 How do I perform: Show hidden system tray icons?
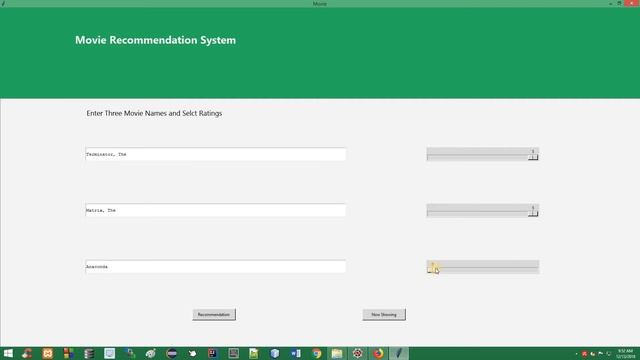pos(576,354)
